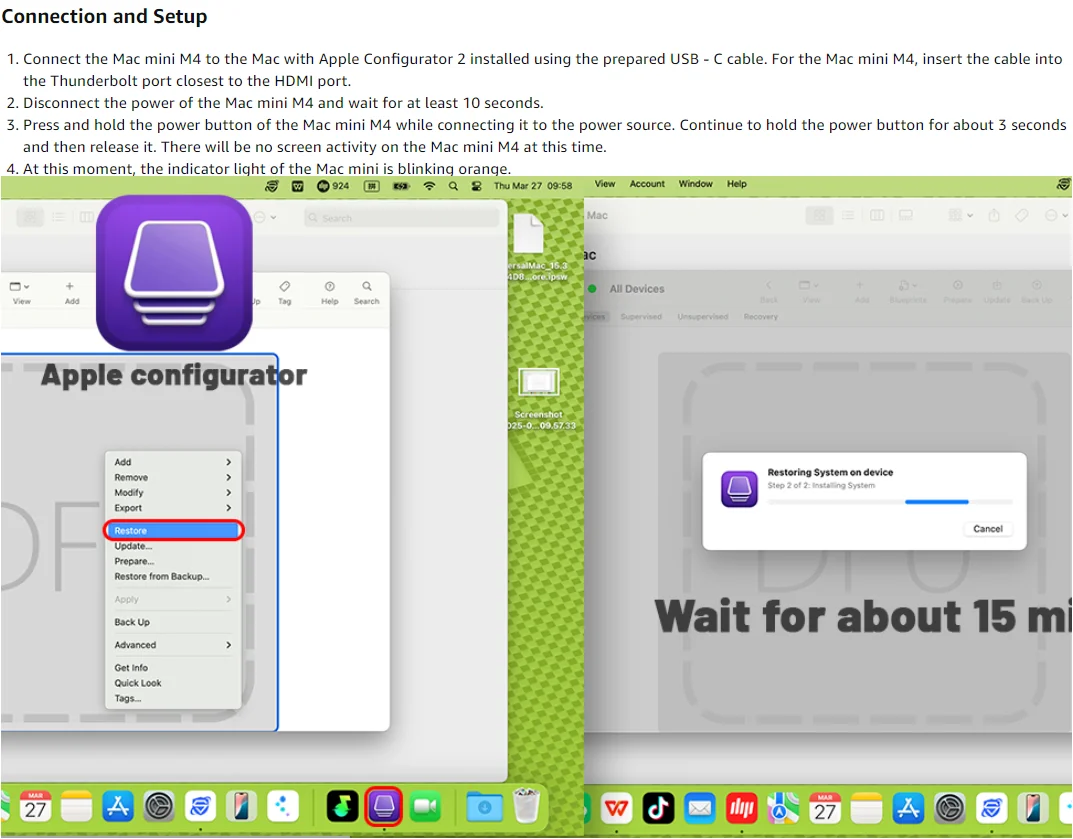The image size is (1073, 839).
Task: Open Spotlight search from the menu bar
Action: [453, 185]
